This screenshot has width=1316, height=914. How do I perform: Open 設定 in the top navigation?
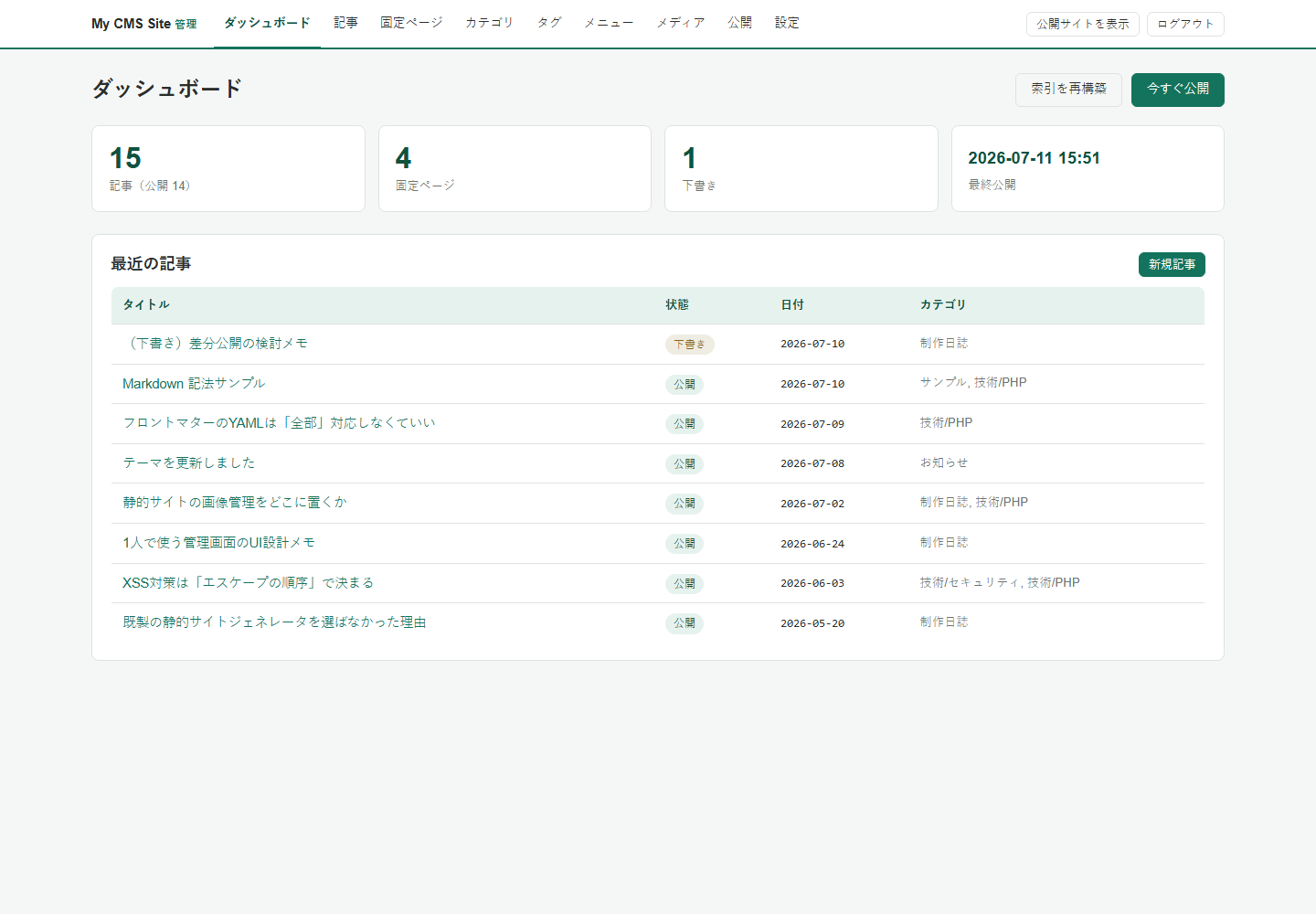point(787,23)
